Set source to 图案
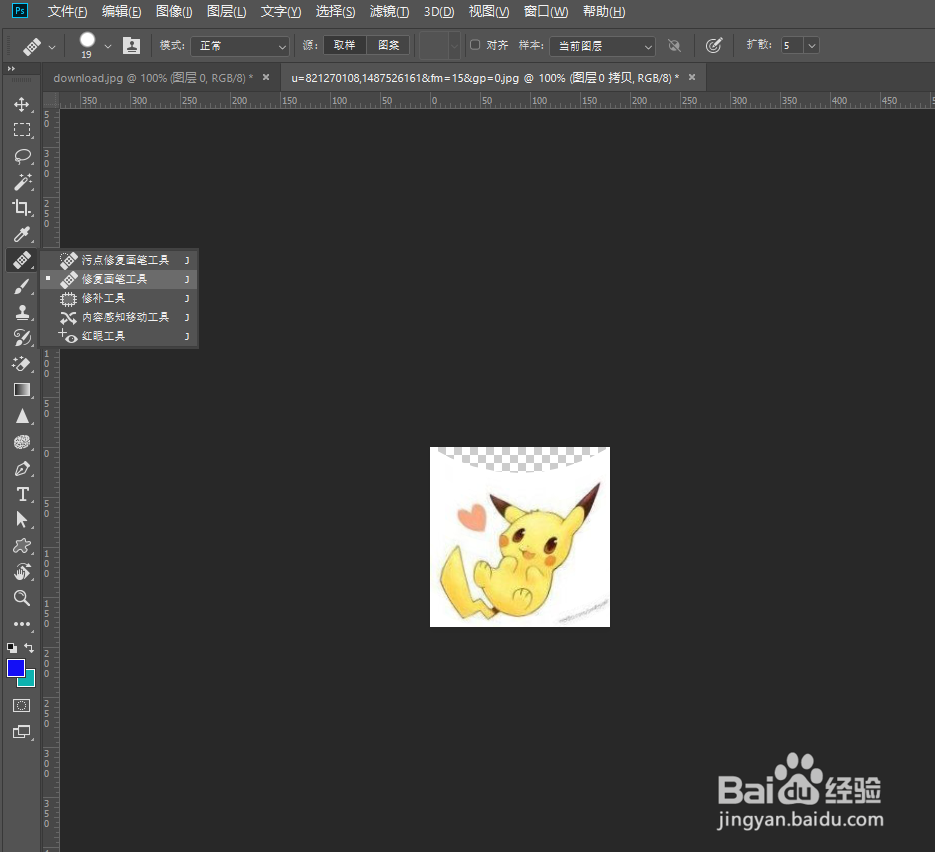The height and width of the screenshot is (852, 935). (389, 45)
